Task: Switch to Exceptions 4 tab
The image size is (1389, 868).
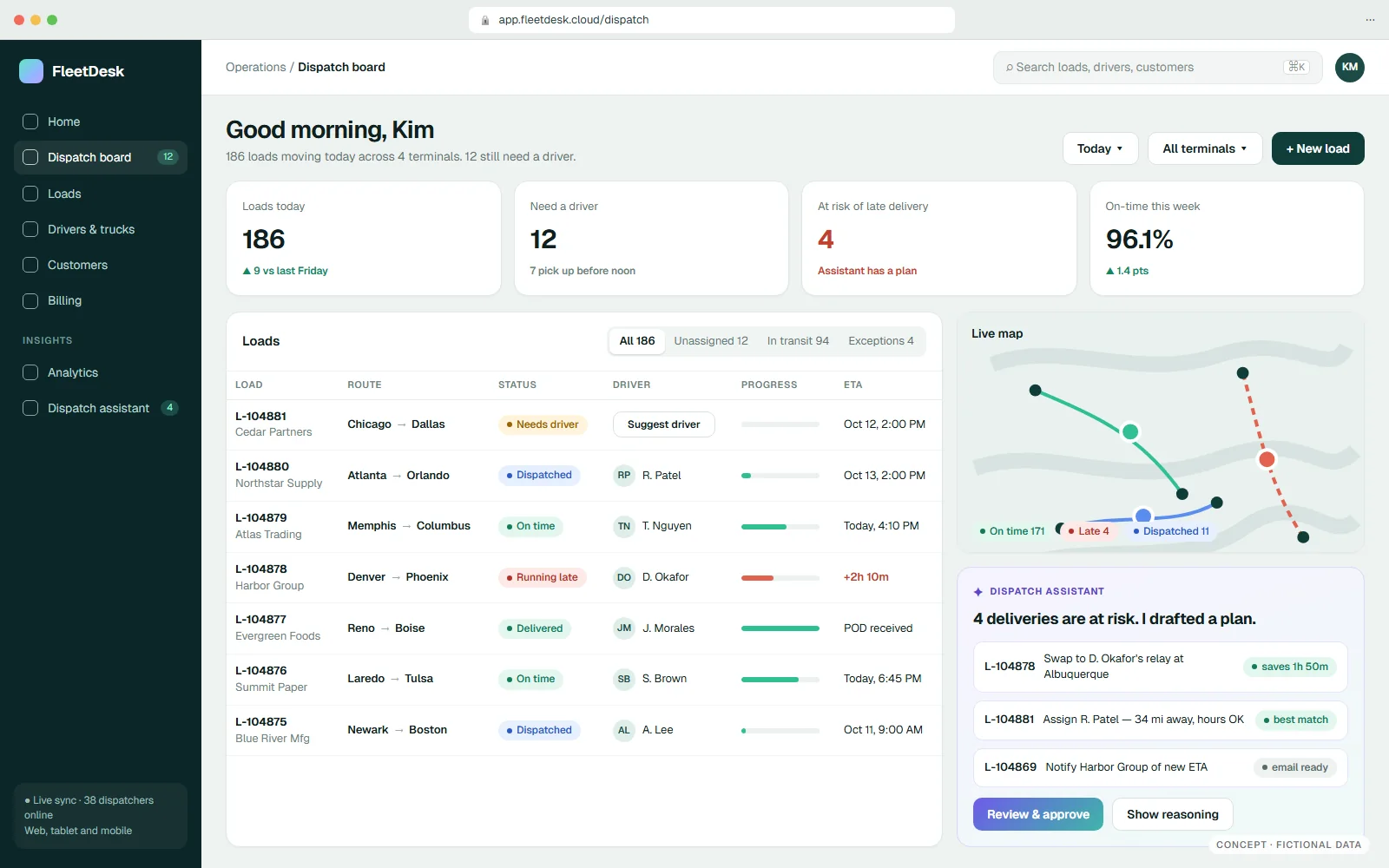Action: pos(881,341)
